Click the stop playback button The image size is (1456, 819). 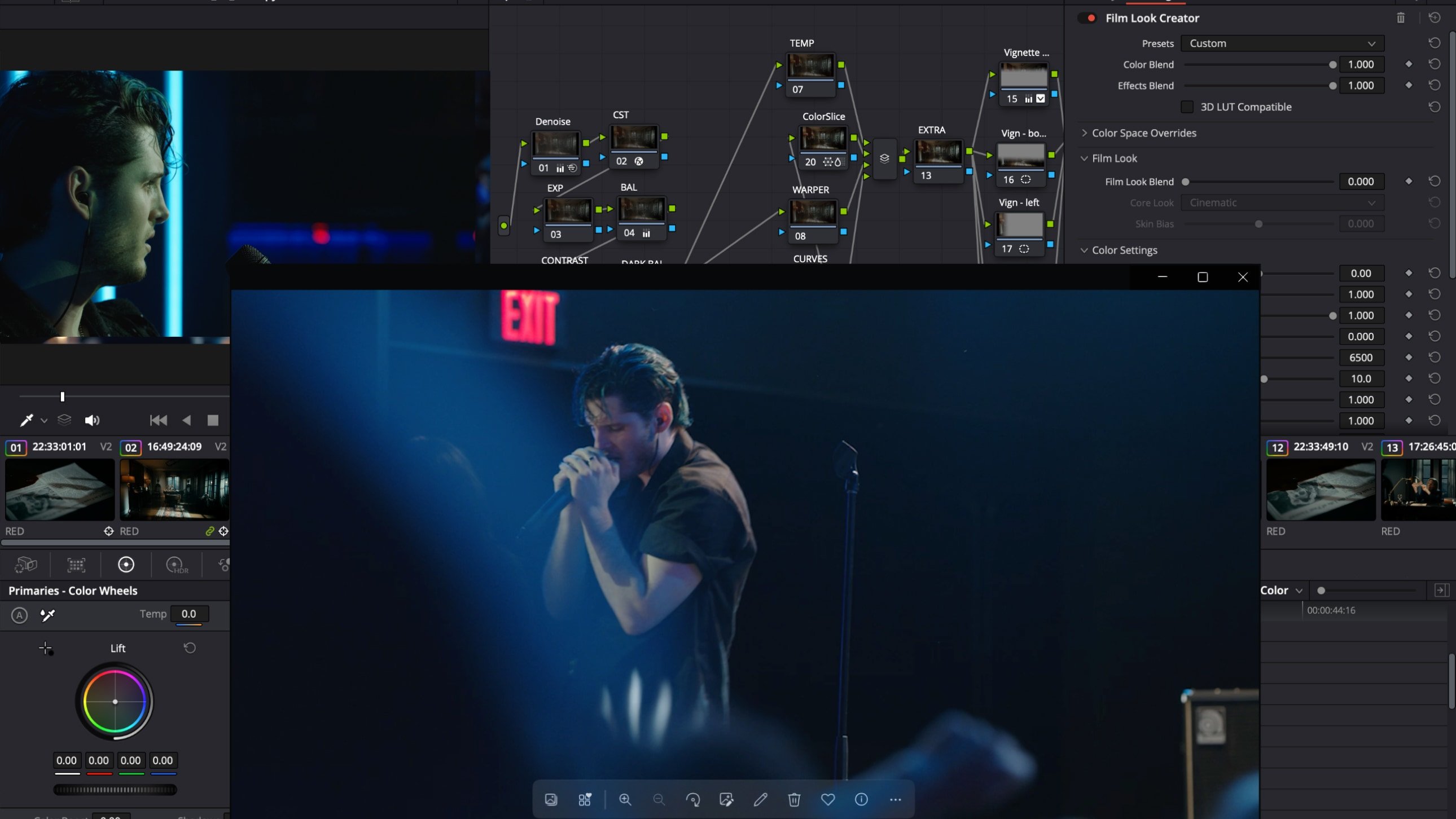213,420
